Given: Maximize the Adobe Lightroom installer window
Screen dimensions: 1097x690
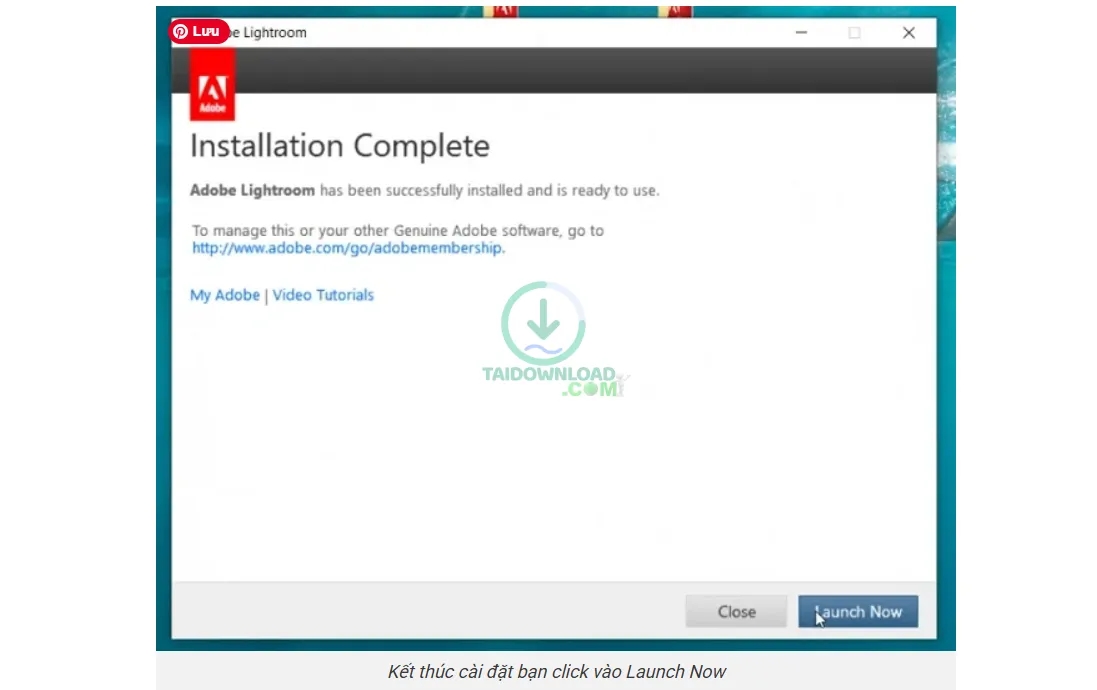Looking at the screenshot, I should 854,33.
